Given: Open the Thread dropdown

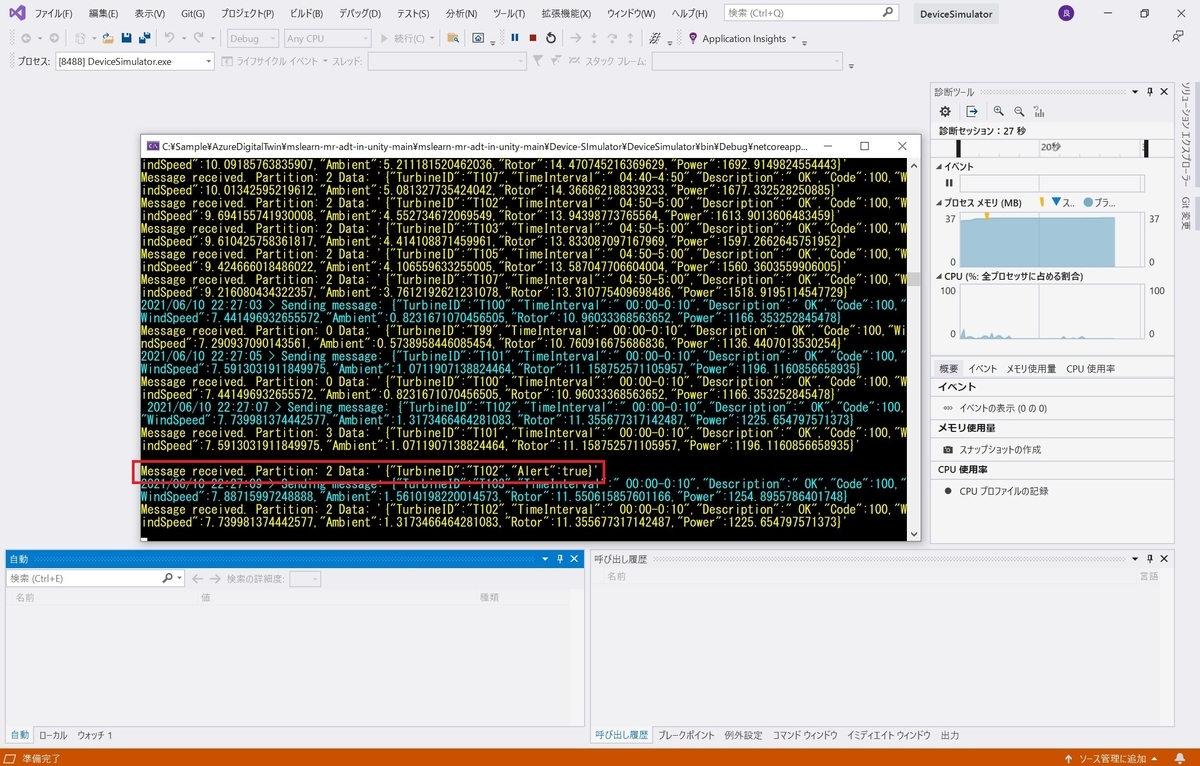Looking at the screenshot, I should [x=446, y=61].
